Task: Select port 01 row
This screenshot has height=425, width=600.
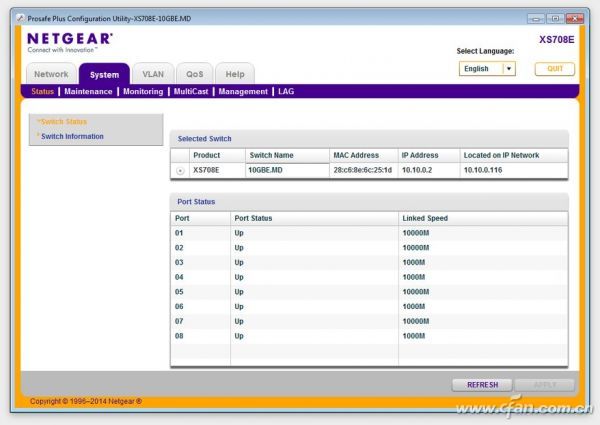Action: pyautogui.click(x=369, y=233)
